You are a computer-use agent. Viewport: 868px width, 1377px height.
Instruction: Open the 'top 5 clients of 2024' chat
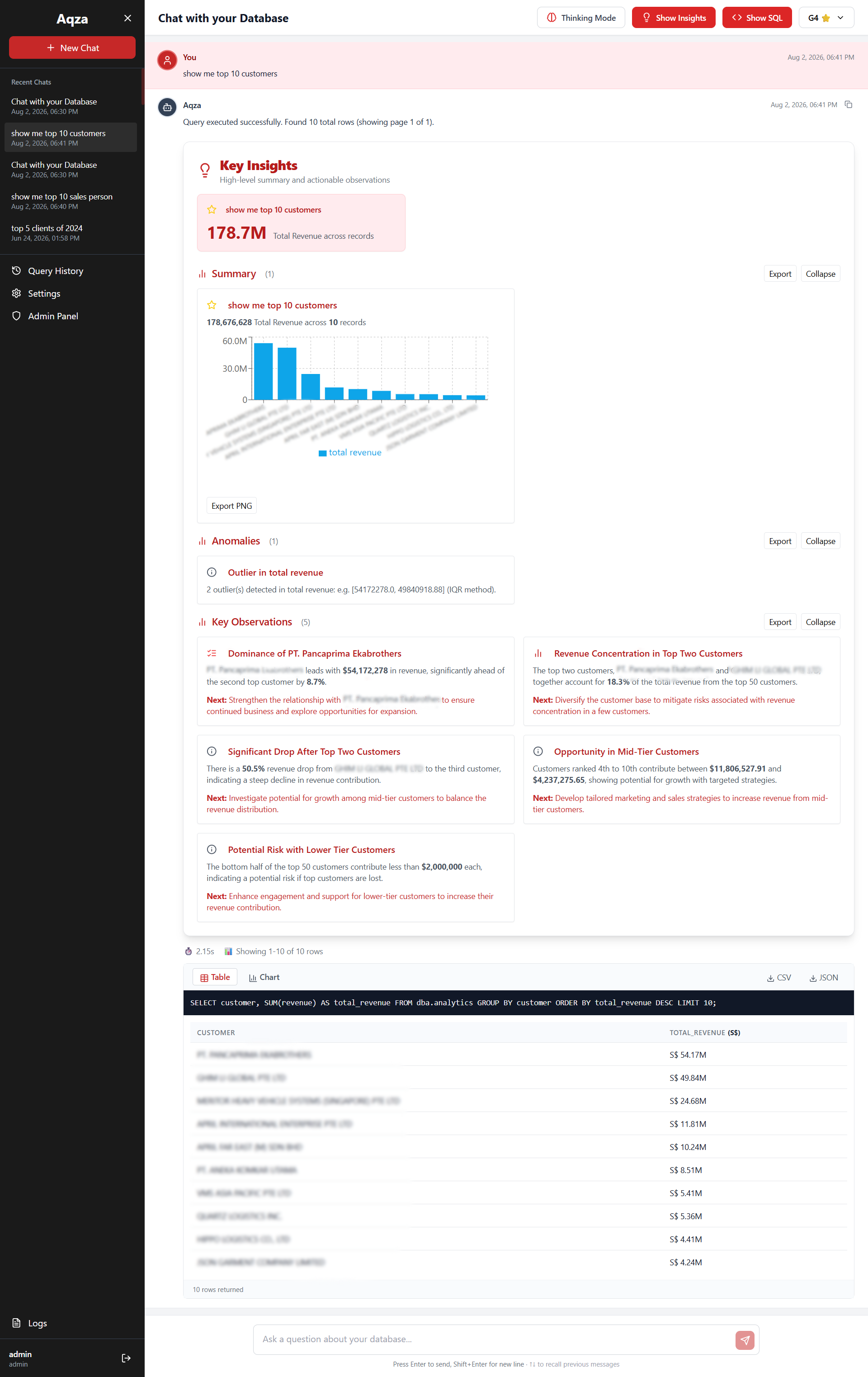click(71, 233)
